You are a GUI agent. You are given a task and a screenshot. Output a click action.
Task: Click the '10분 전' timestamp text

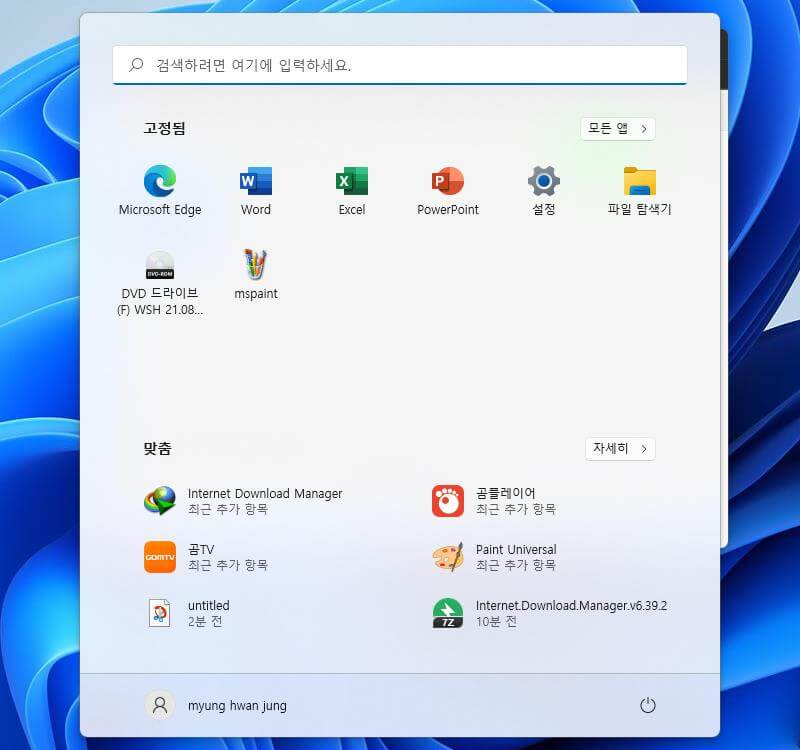coord(496,621)
